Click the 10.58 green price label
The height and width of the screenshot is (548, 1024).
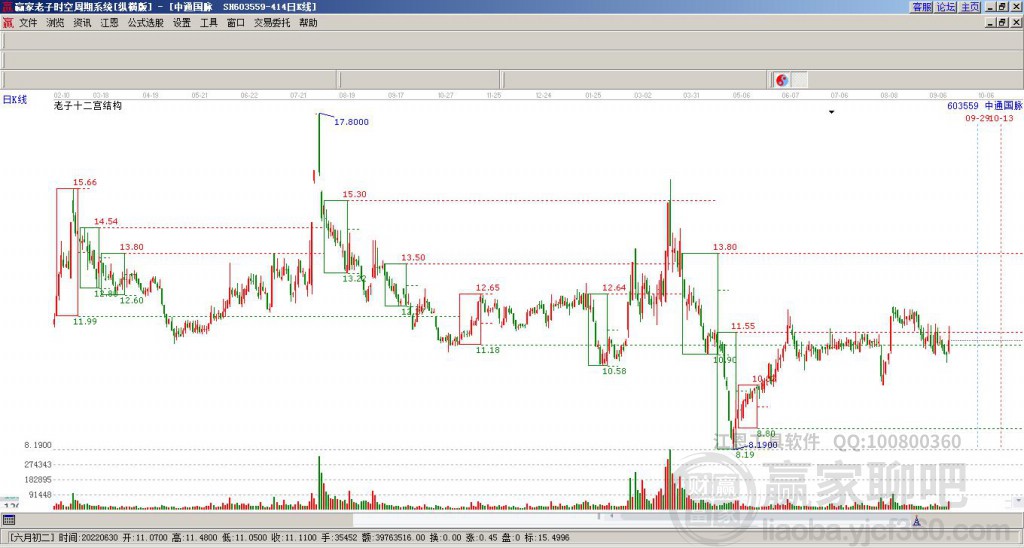coord(614,371)
